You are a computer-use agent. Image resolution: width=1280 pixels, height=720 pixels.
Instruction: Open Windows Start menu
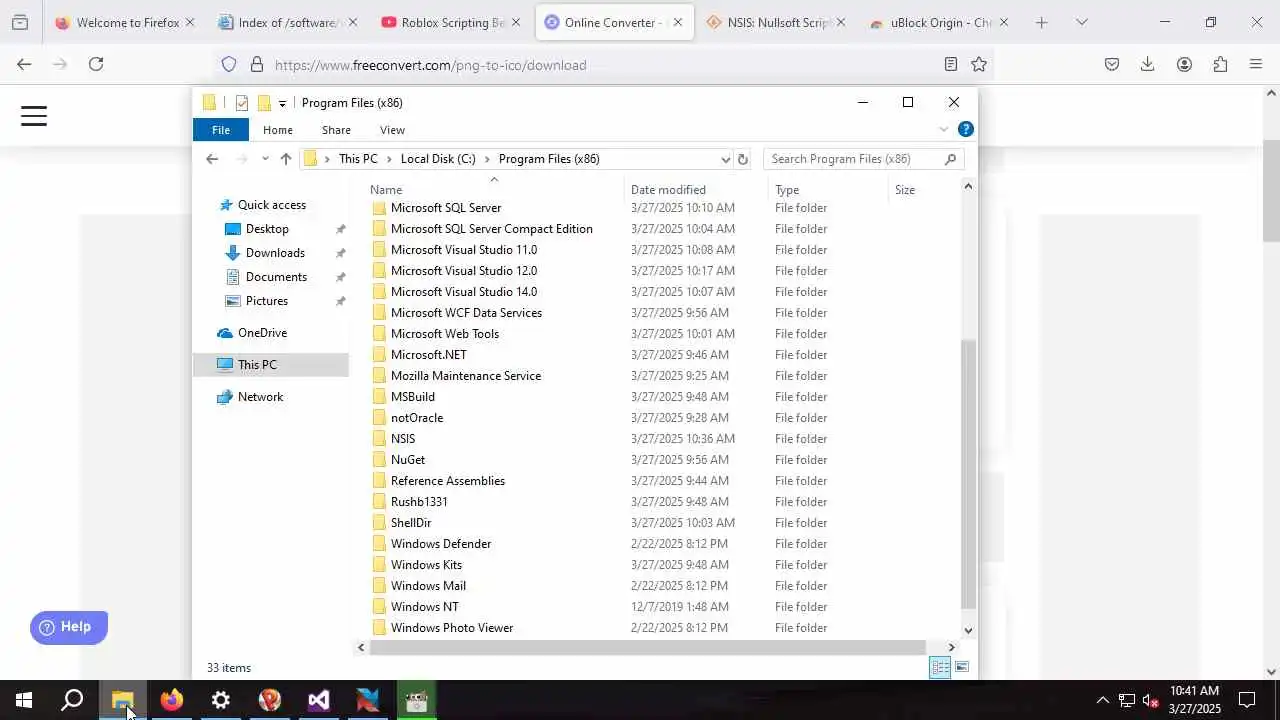pos(24,700)
